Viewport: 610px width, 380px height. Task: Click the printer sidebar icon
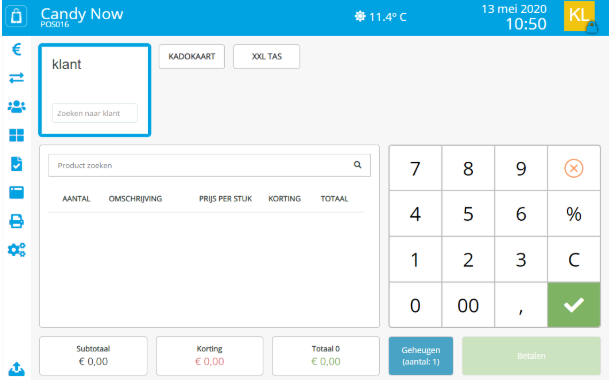[16, 221]
